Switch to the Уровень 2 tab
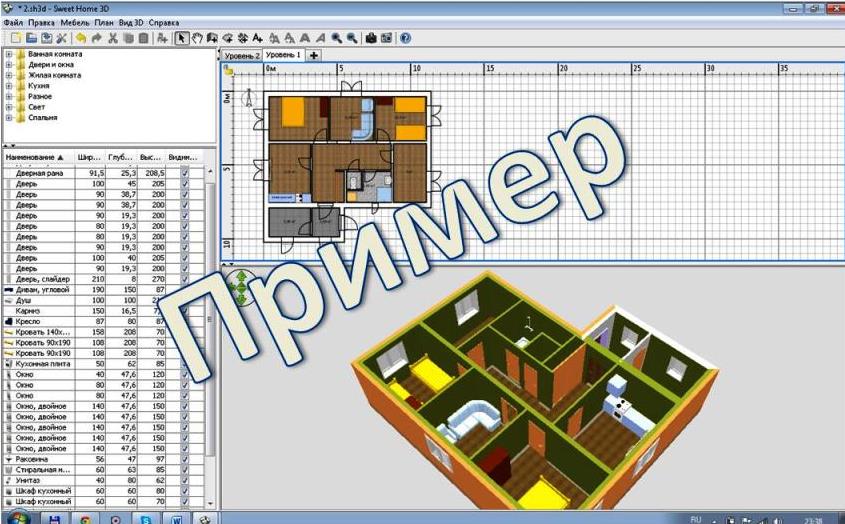 tap(241, 56)
